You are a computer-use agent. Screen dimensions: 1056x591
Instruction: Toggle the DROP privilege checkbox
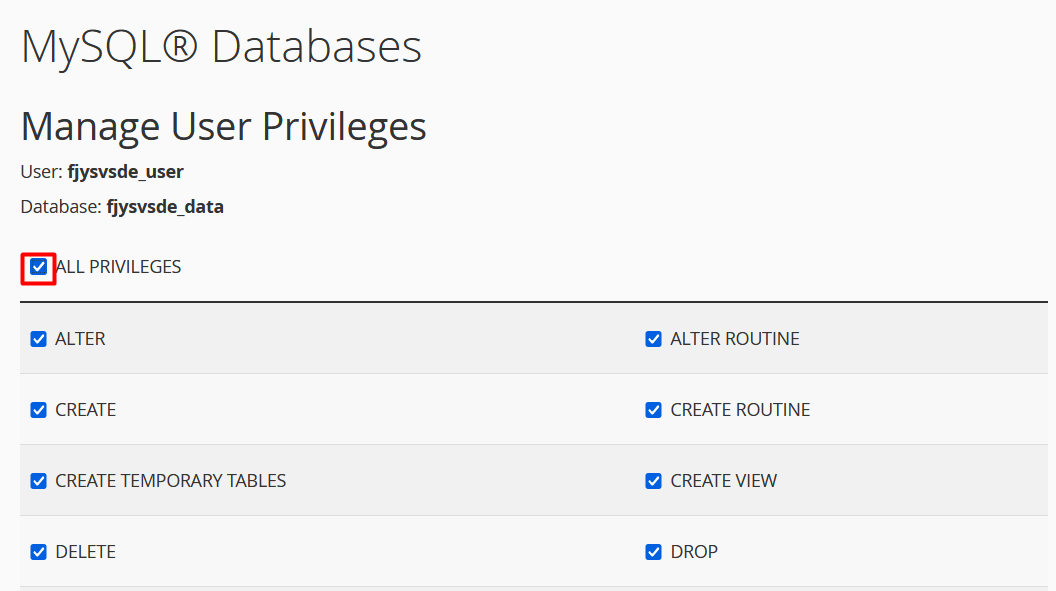[654, 552]
